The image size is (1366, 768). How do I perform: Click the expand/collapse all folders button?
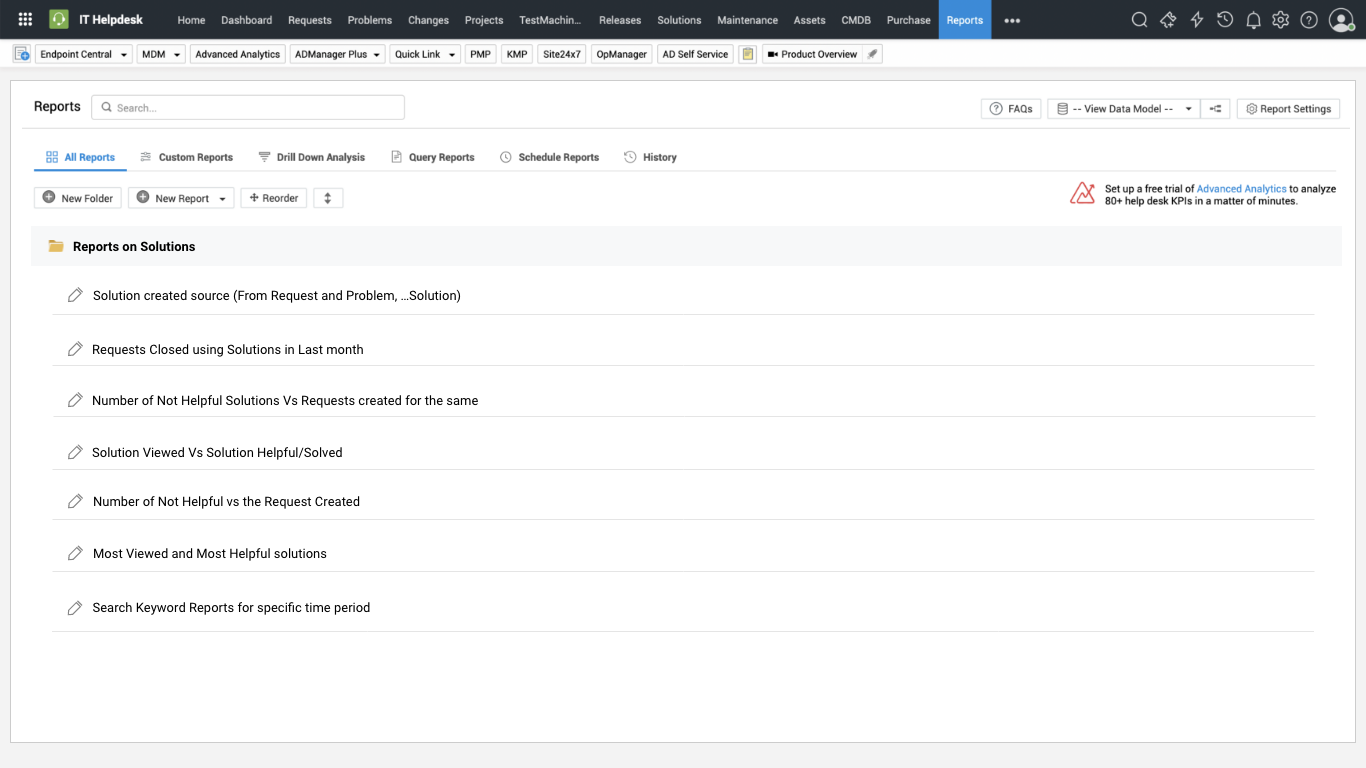click(328, 198)
